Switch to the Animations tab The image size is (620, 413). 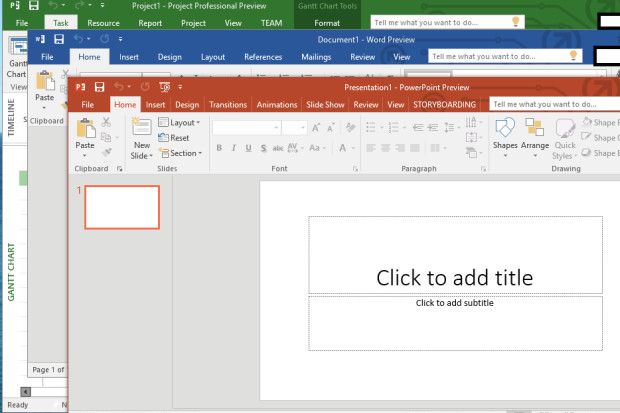click(277, 105)
